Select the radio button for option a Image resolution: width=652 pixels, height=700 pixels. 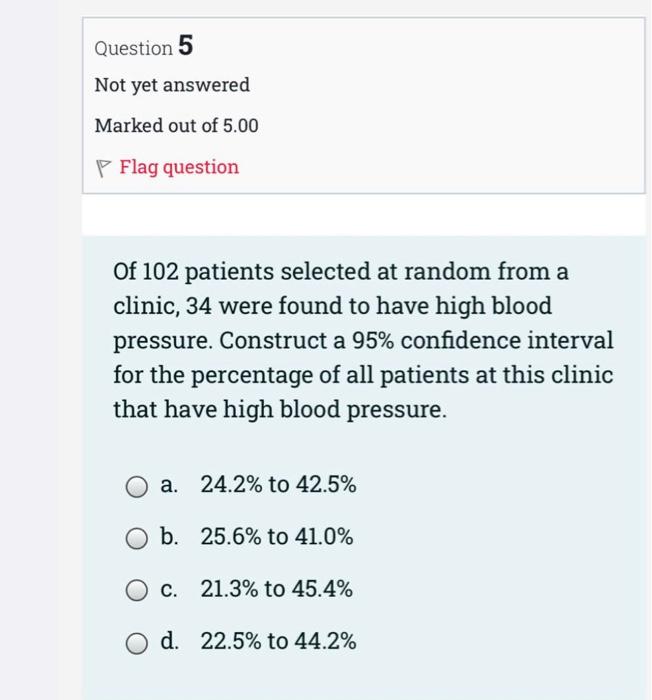pos(137,487)
